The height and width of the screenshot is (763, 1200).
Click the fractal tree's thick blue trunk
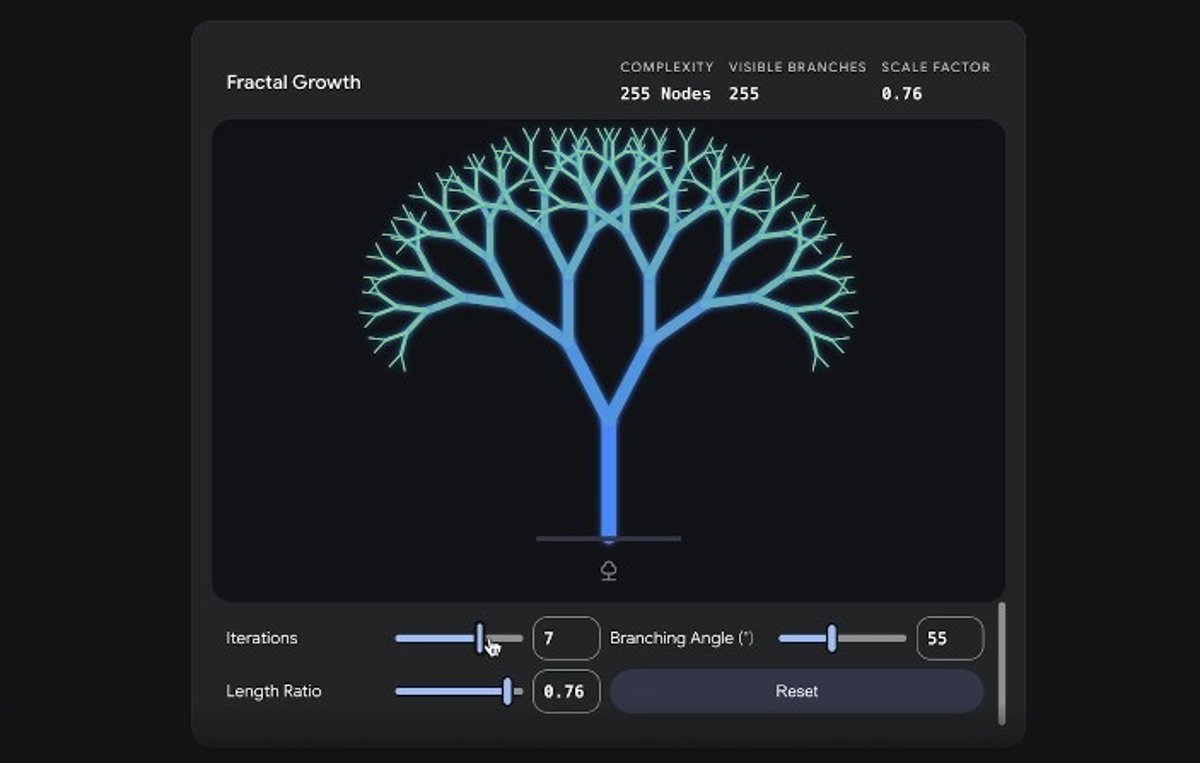click(608, 480)
